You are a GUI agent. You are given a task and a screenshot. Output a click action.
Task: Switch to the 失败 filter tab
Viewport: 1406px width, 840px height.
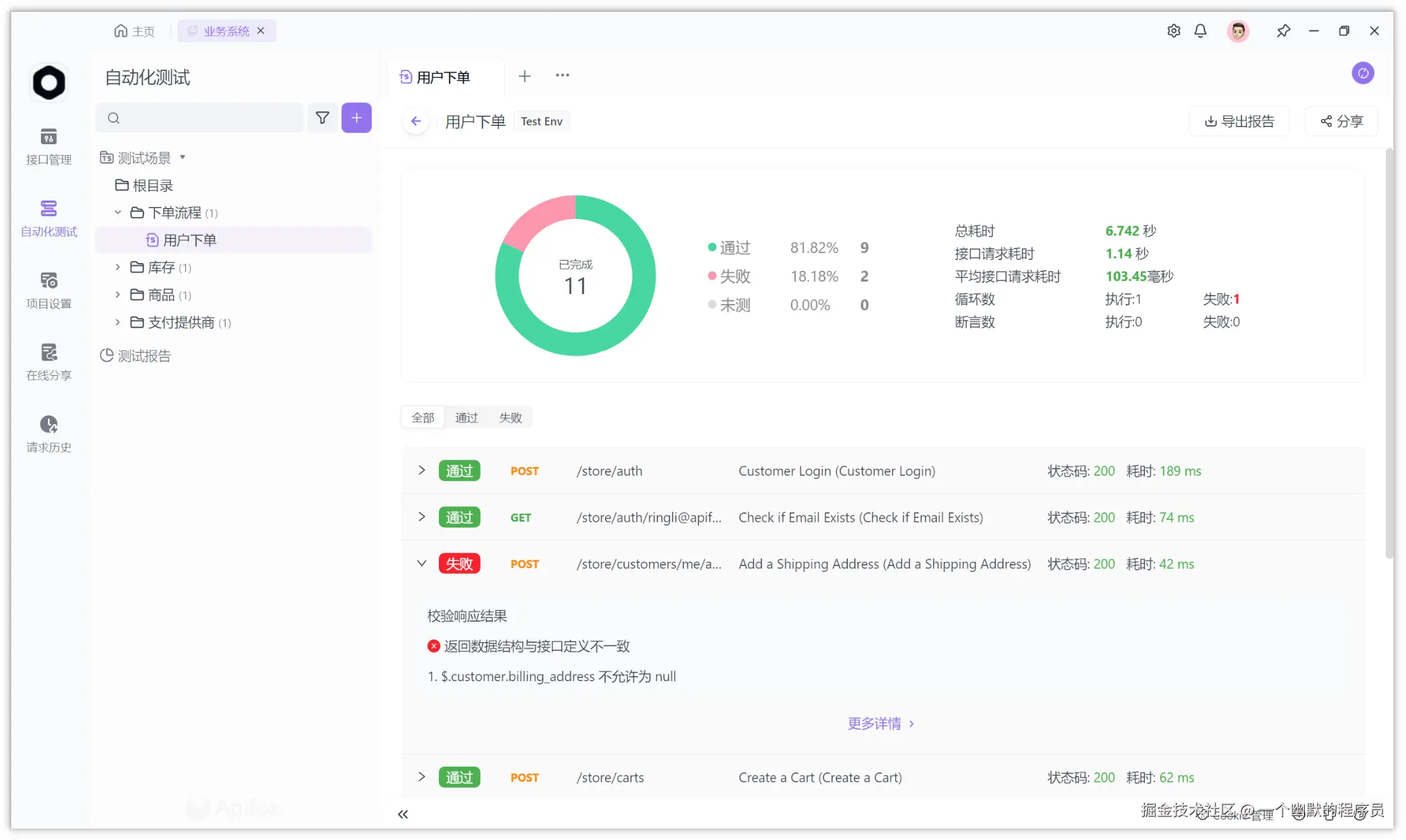[510, 417]
